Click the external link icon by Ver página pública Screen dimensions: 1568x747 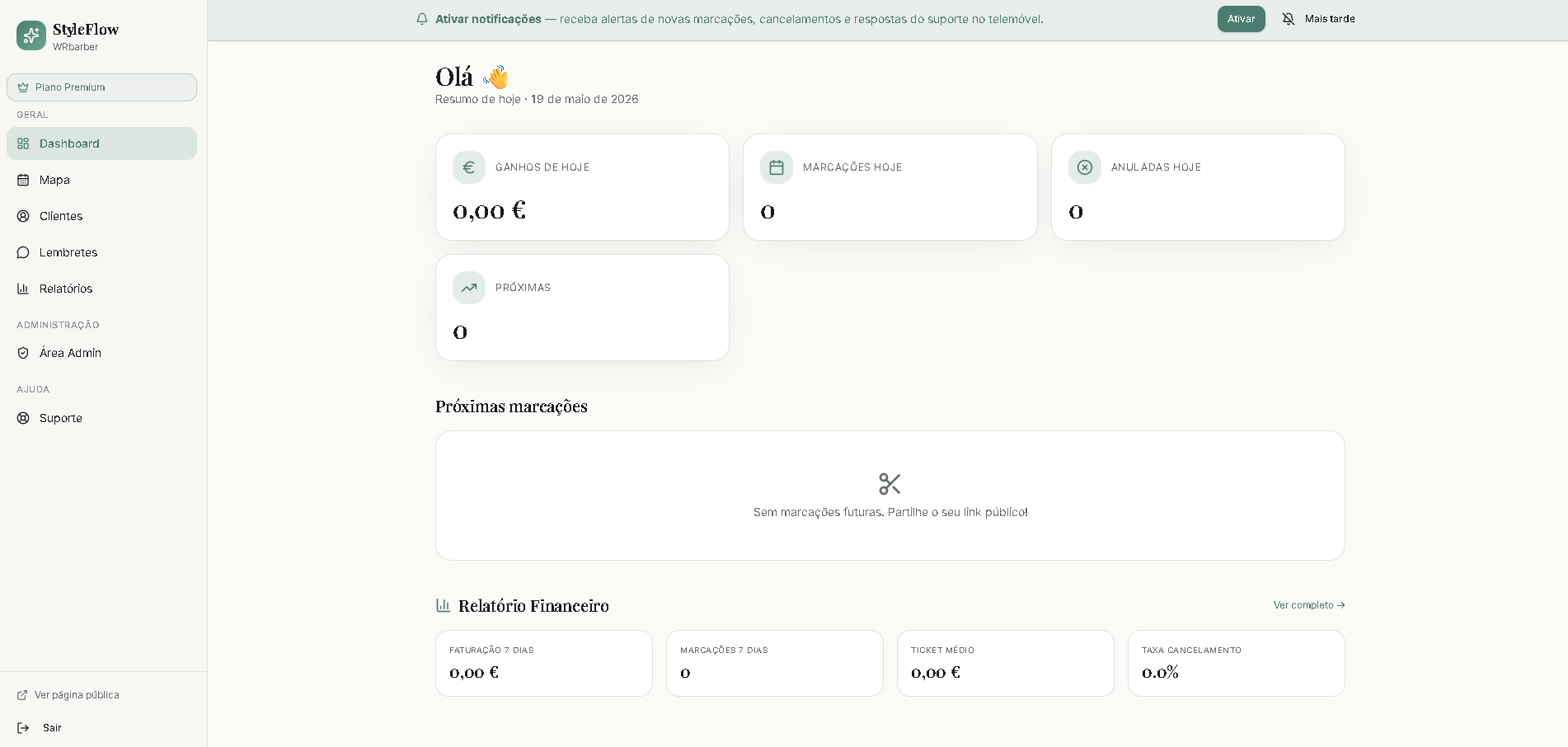(x=22, y=695)
